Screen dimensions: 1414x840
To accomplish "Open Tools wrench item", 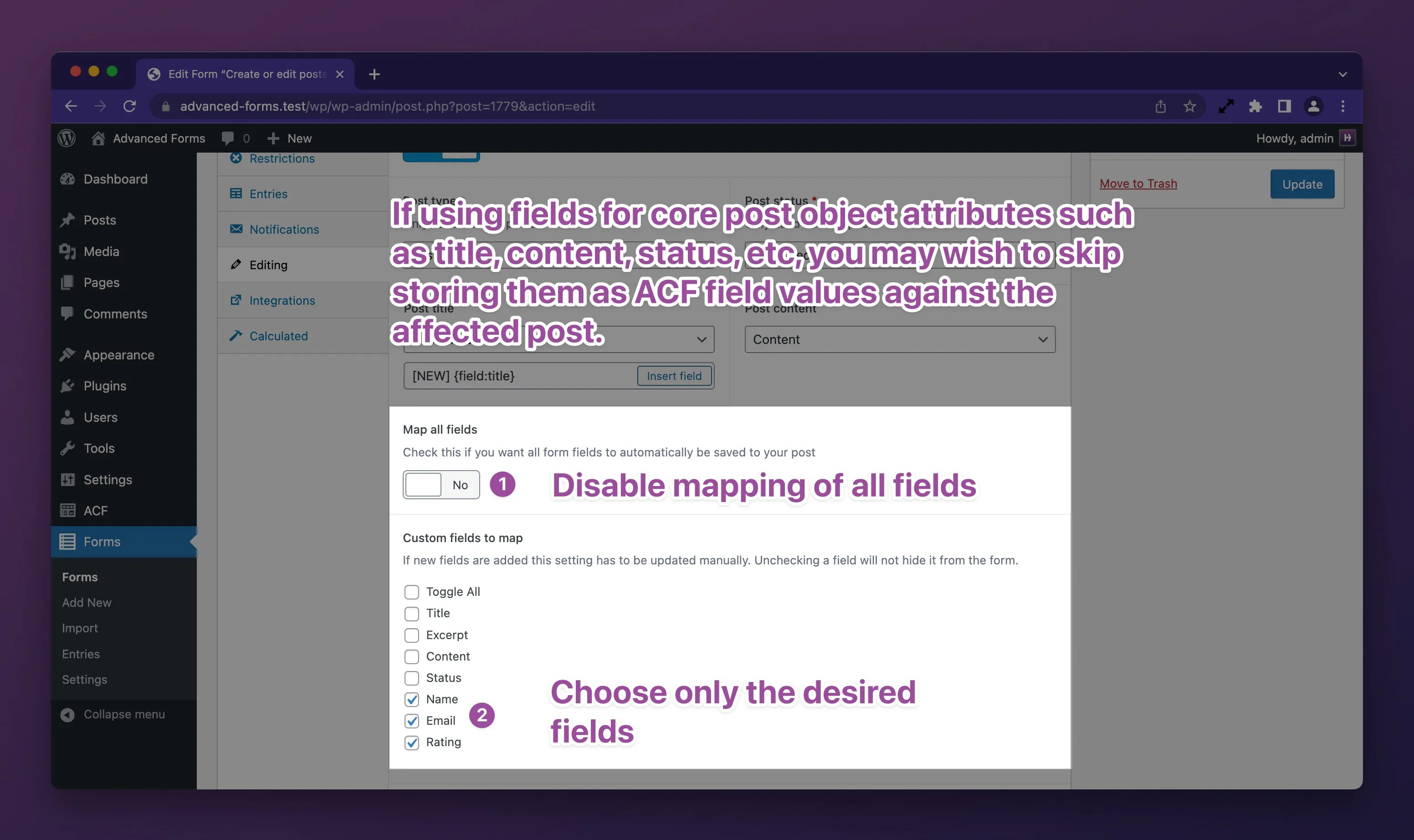I will (x=124, y=448).
